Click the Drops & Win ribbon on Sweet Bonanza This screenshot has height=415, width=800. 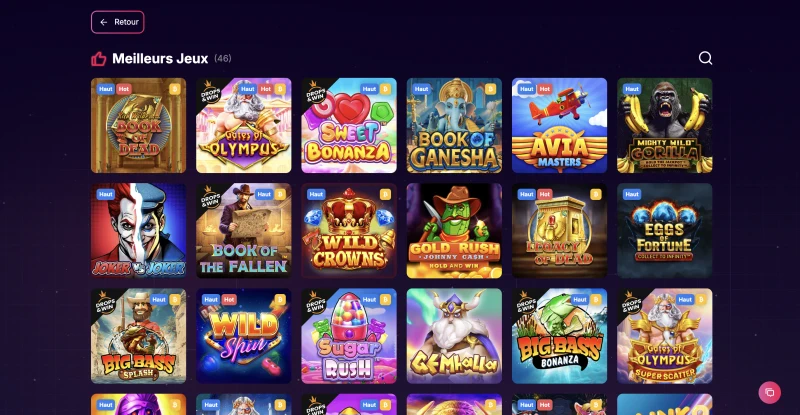[314, 91]
